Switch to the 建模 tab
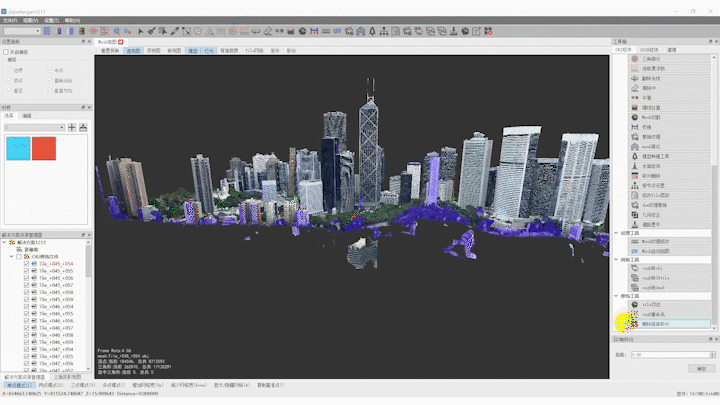The width and height of the screenshot is (720, 405). [672, 50]
